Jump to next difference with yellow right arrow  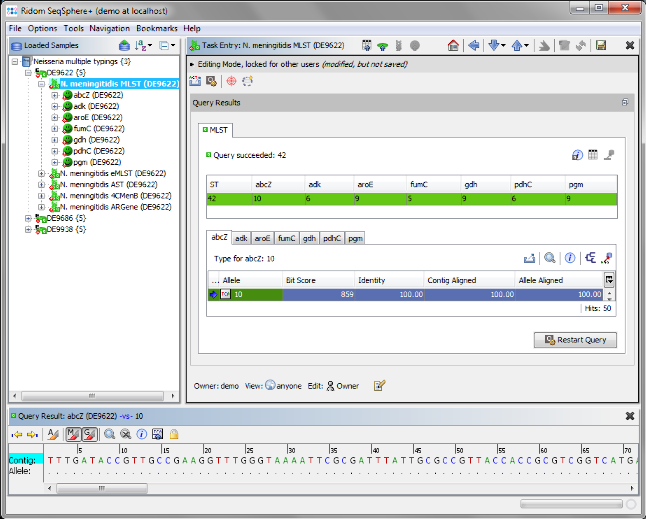pyautogui.click(x=32, y=434)
